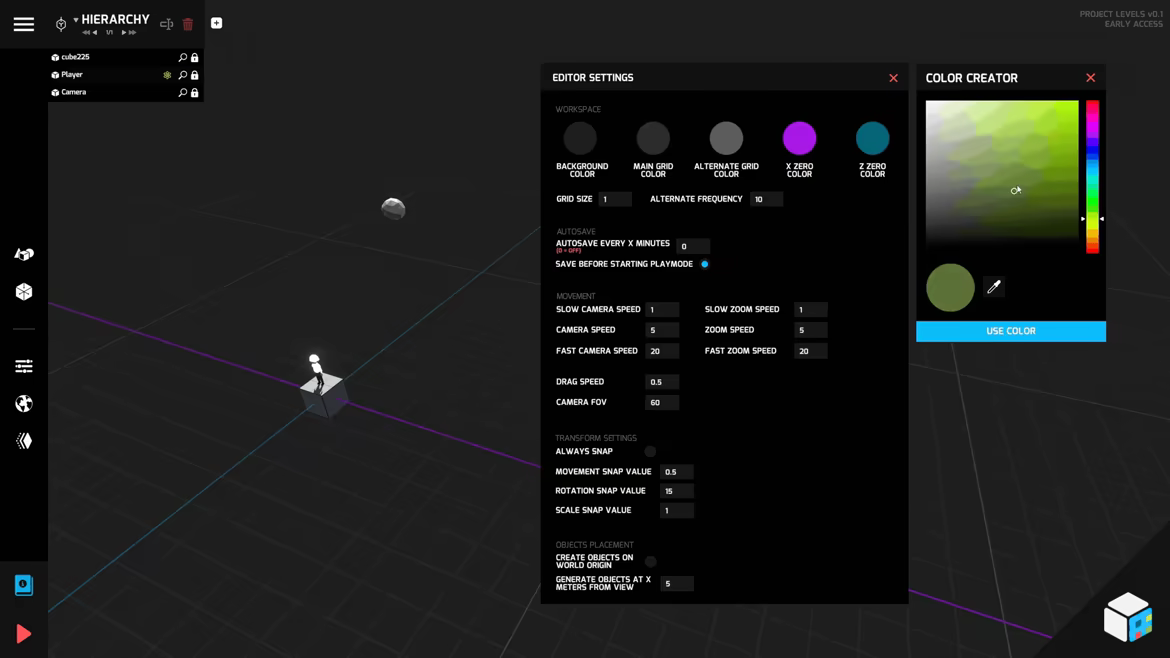Start play mode with red play button
1170x658 pixels.
(24, 634)
